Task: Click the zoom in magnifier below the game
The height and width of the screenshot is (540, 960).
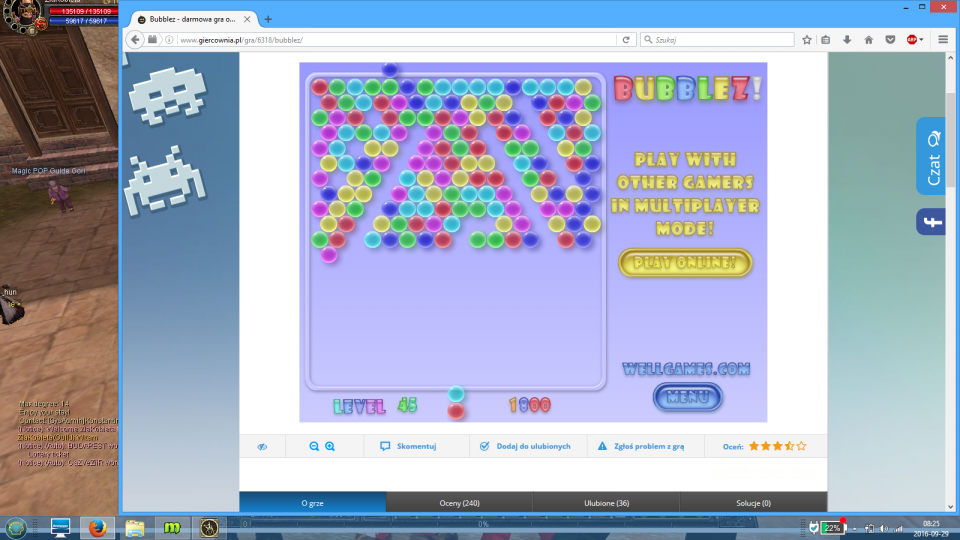Action: (330, 446)
